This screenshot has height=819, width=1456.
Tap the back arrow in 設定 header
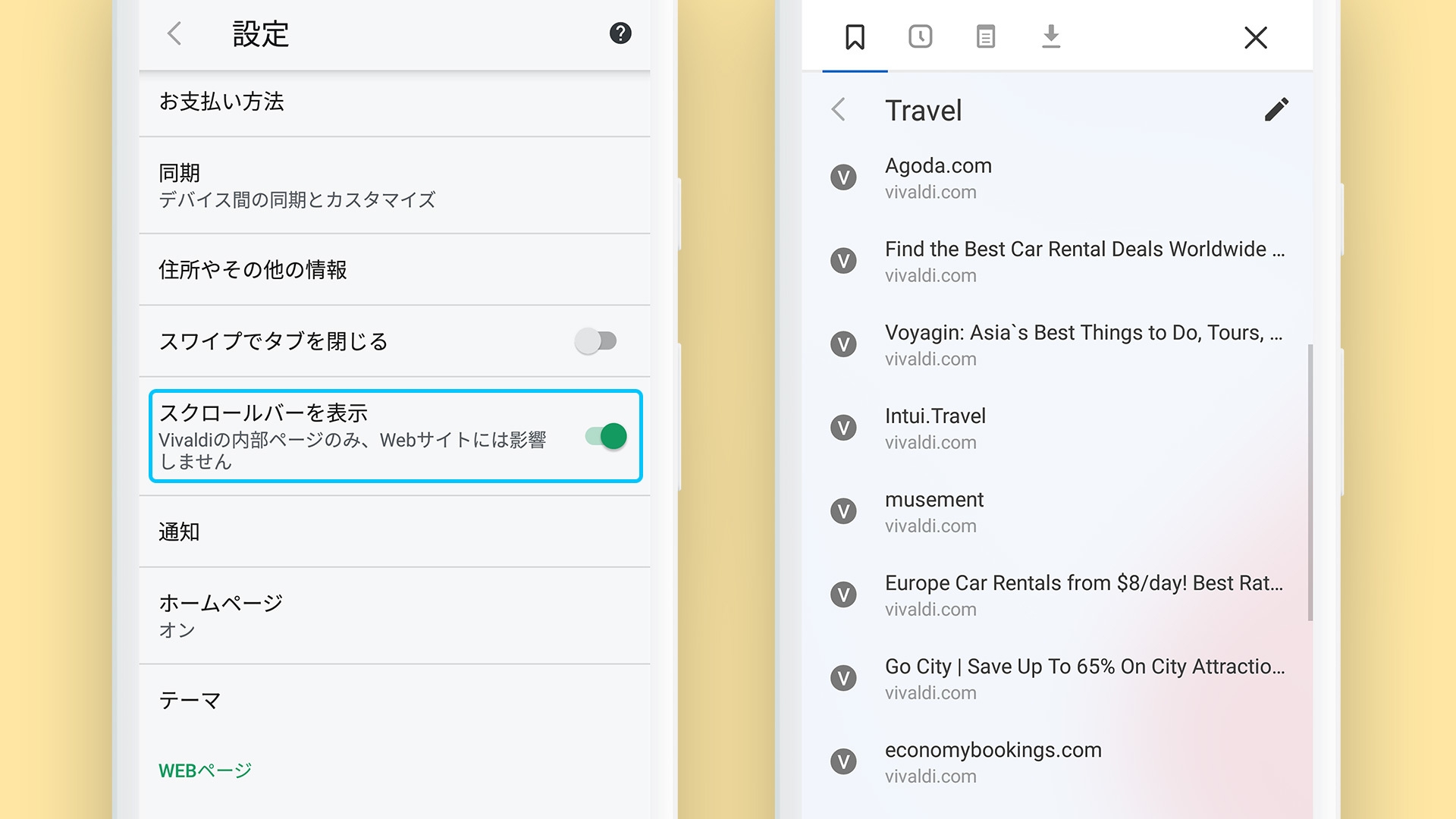pos(174,33)
